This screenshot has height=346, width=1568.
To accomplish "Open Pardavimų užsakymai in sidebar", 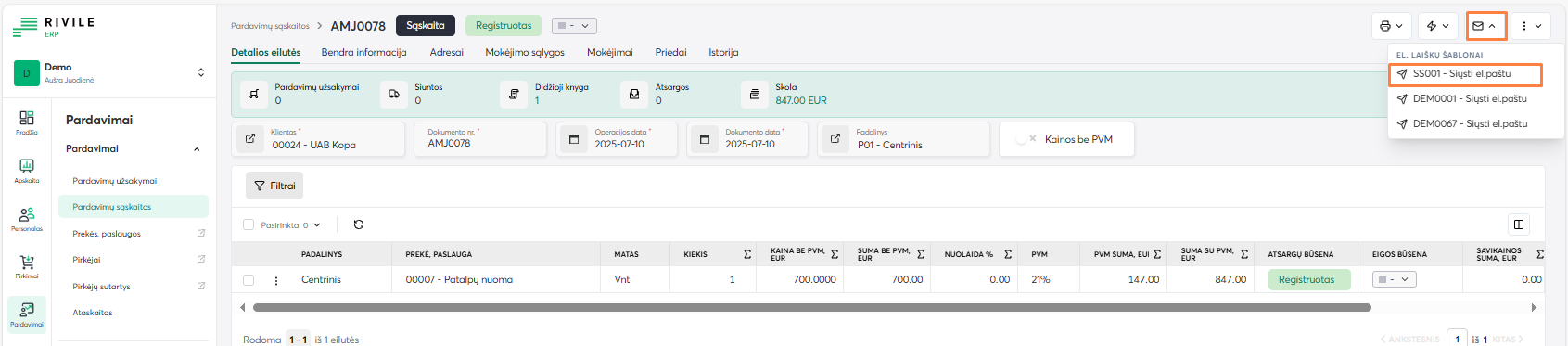I will pyautogui.click(x=115, y=181).
